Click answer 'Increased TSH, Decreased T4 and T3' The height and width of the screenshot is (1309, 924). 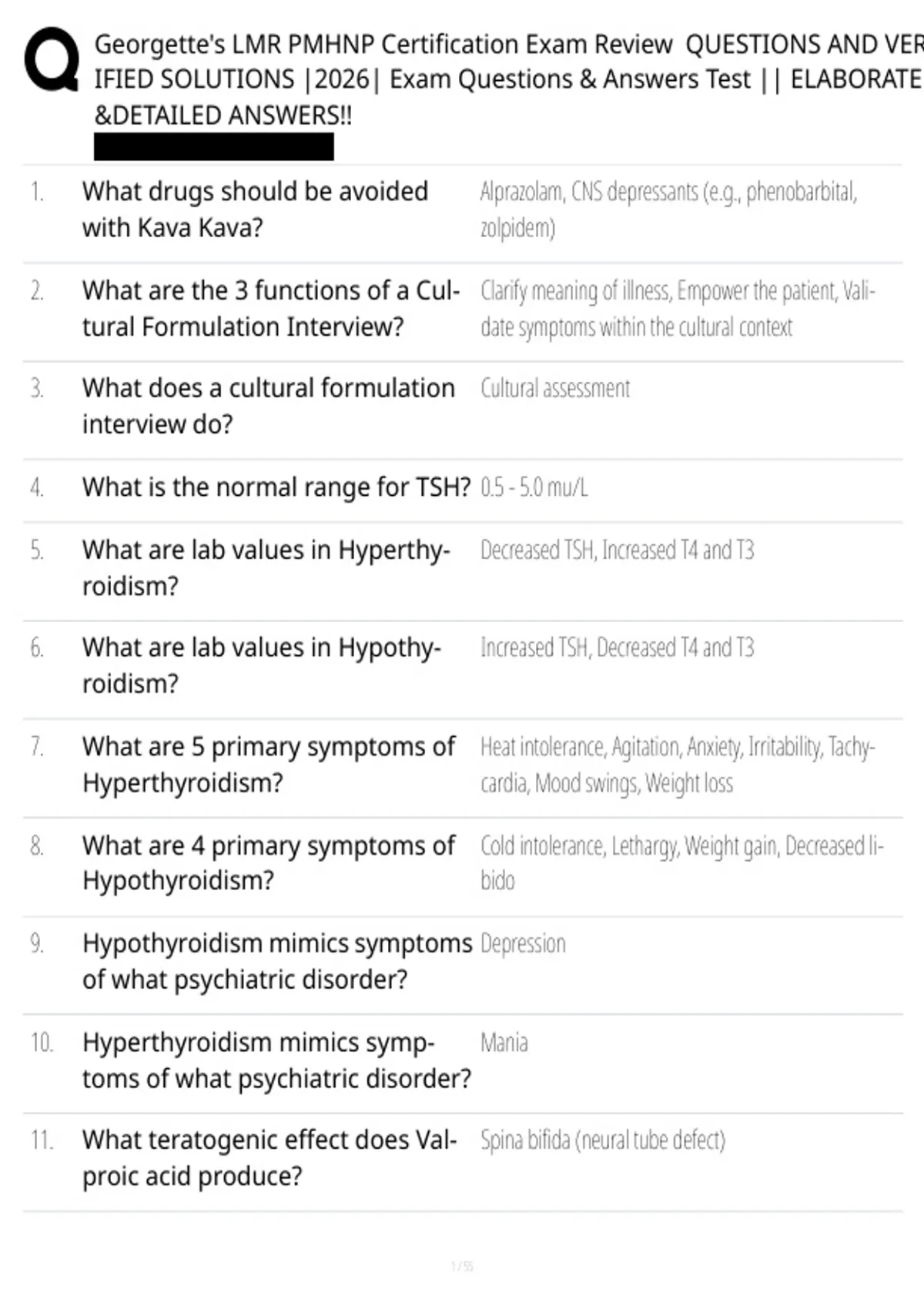tap(618, 648)
